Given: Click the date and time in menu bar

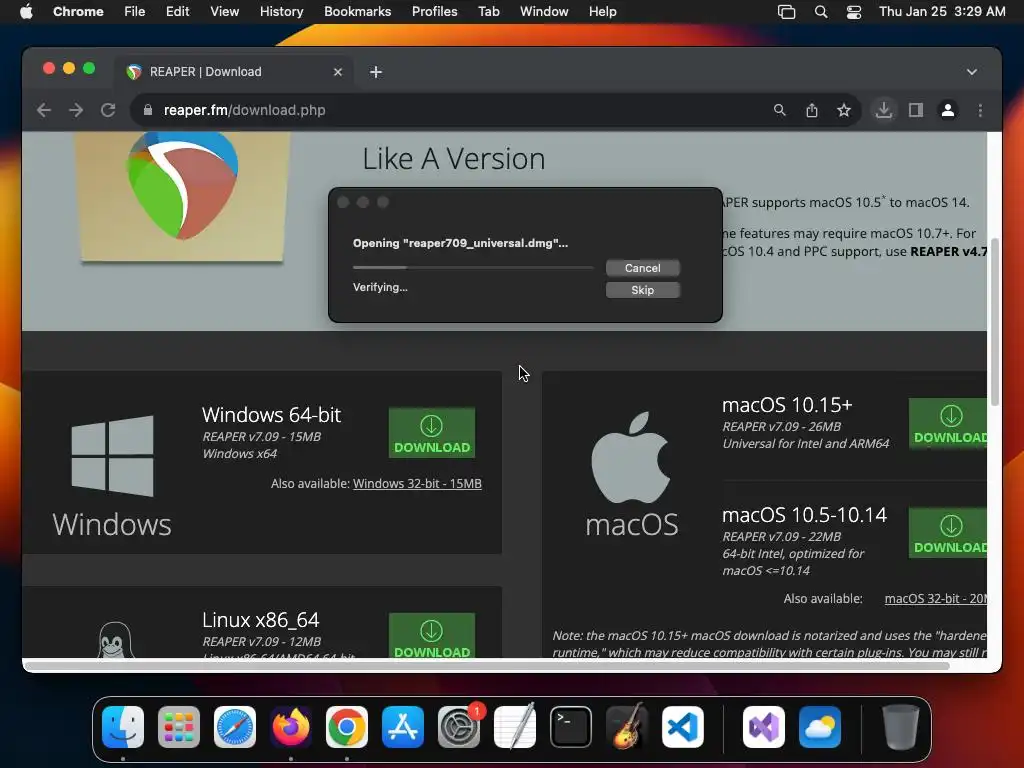Looking at the screenshot, I should [942, 12].
